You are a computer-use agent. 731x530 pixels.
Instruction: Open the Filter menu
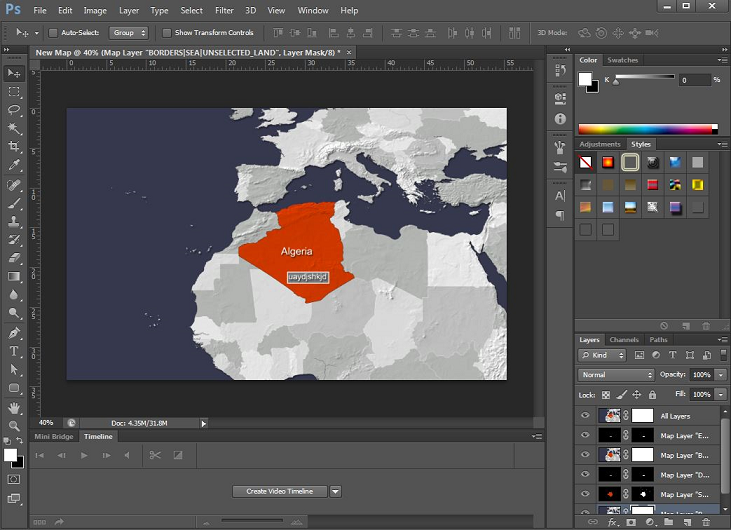224,10
